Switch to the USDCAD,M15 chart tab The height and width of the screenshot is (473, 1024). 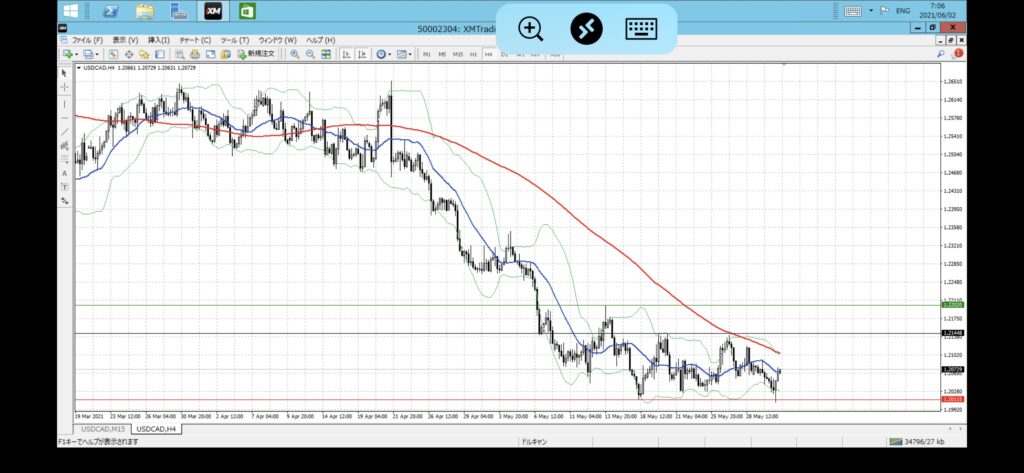(x=104, y=428)
